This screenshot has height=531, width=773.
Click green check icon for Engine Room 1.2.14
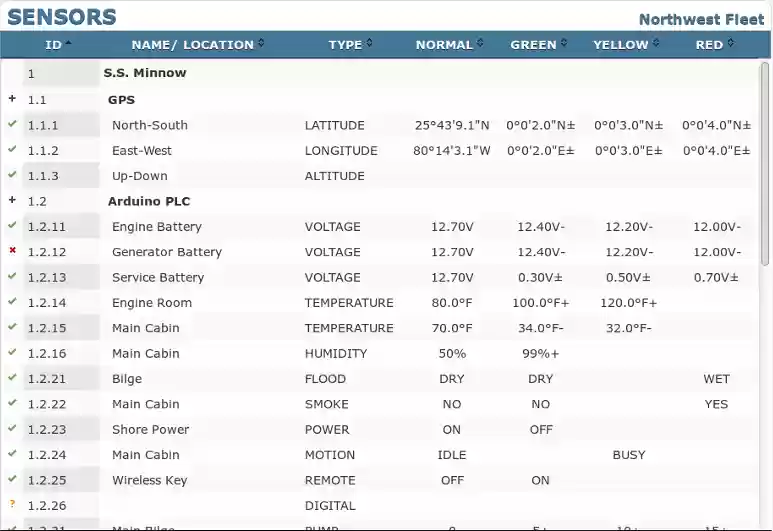tap(12, 301)
